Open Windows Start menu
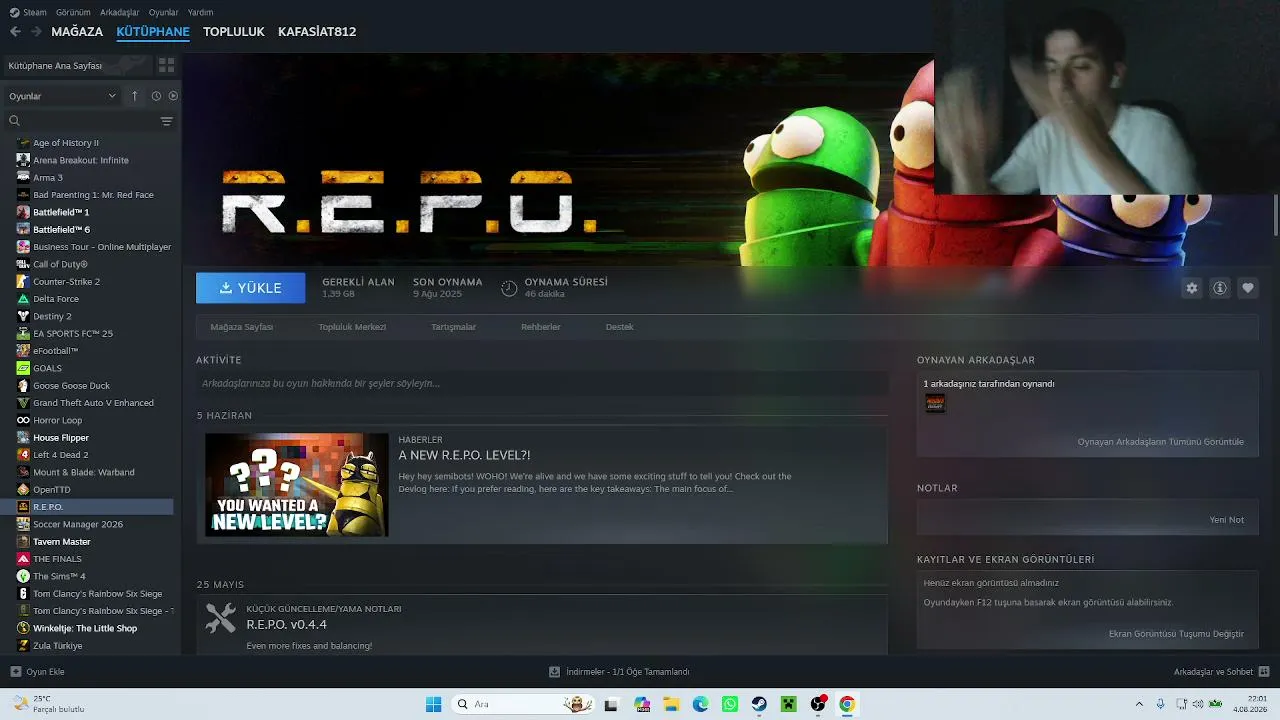 433,704
